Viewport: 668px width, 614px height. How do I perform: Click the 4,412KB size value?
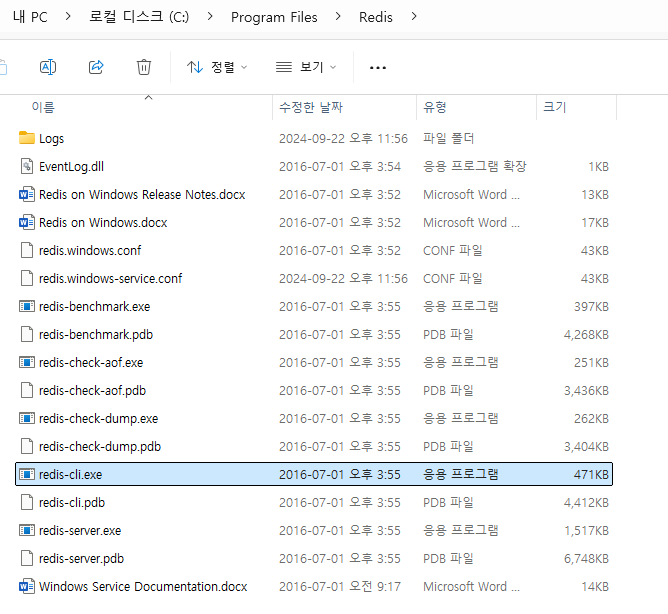[586, 503]
